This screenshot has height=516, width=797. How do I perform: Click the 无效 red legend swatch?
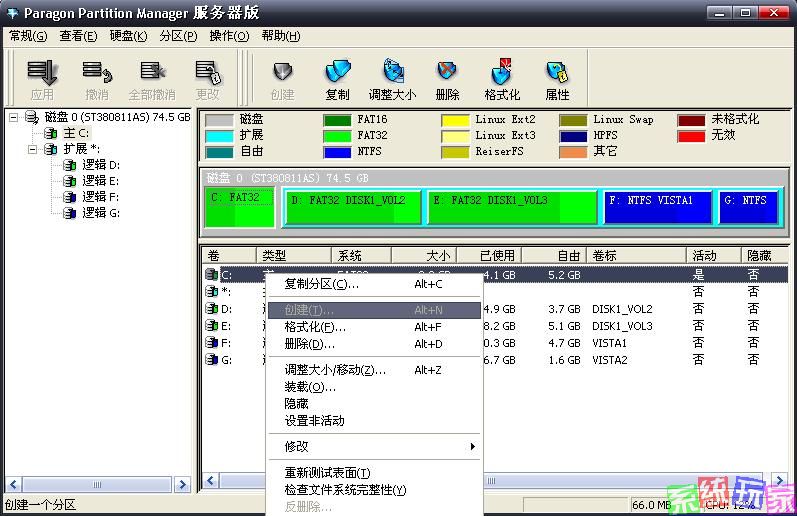pos(691,136)
